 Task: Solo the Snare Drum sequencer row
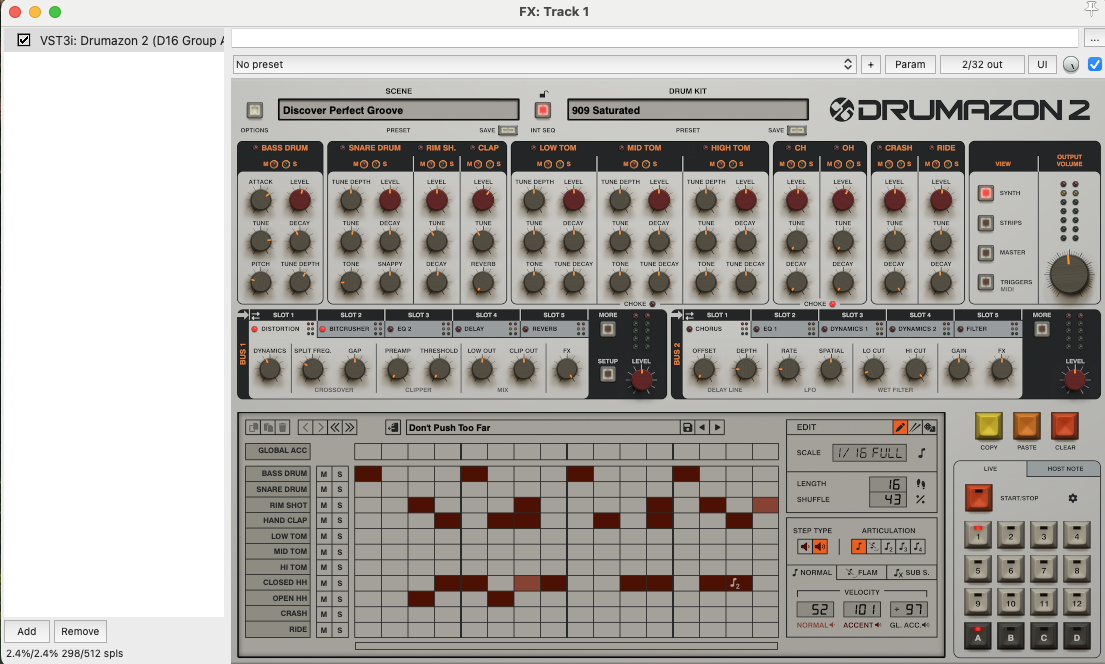(x=339, y=489)
